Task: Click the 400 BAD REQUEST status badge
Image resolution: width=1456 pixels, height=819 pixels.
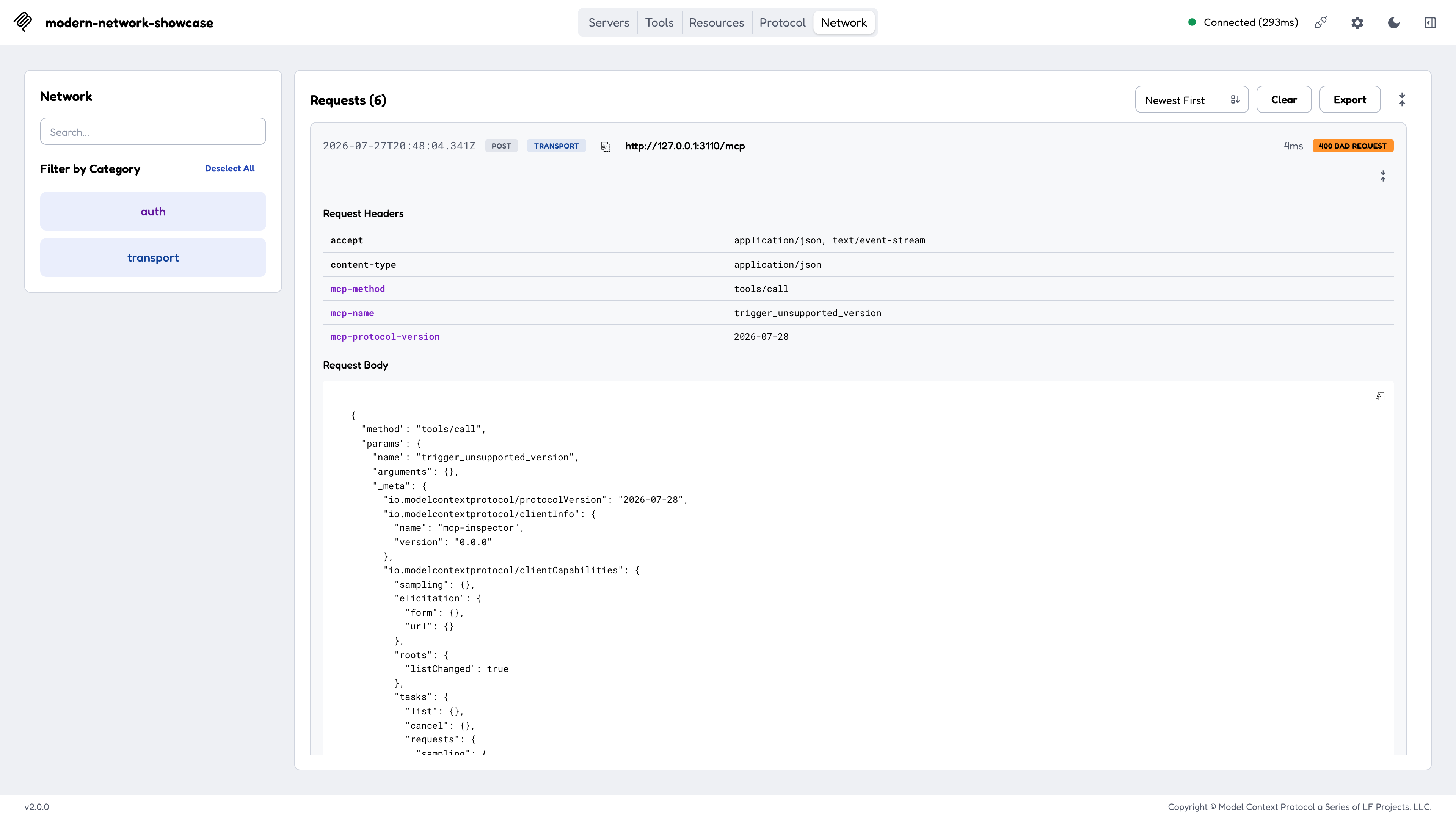Action: click(x=1352, y=146)
